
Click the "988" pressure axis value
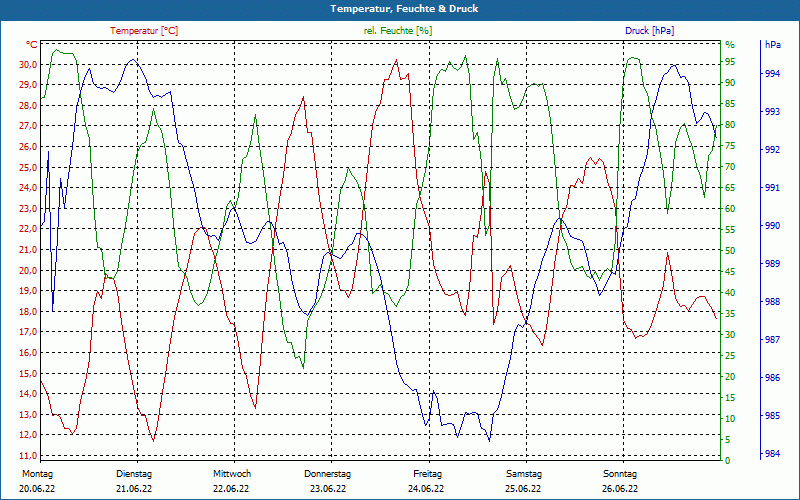pos(773,302)
